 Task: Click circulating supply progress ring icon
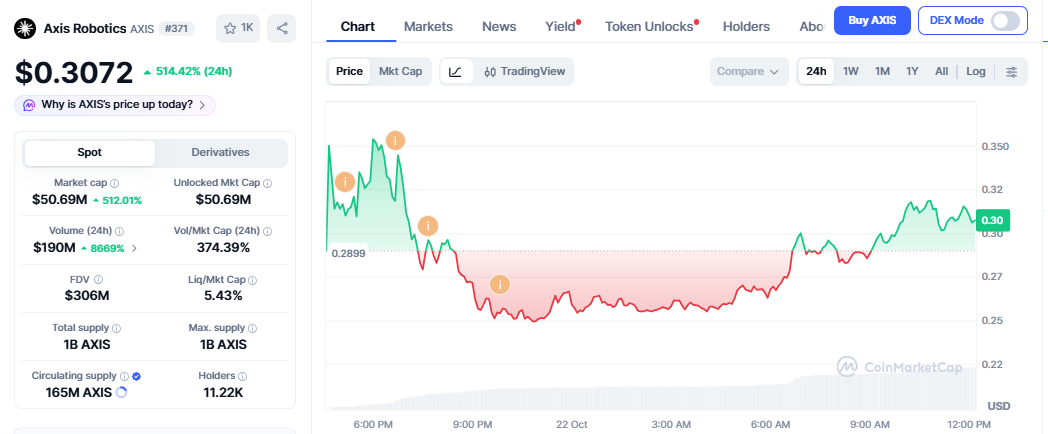121,393
